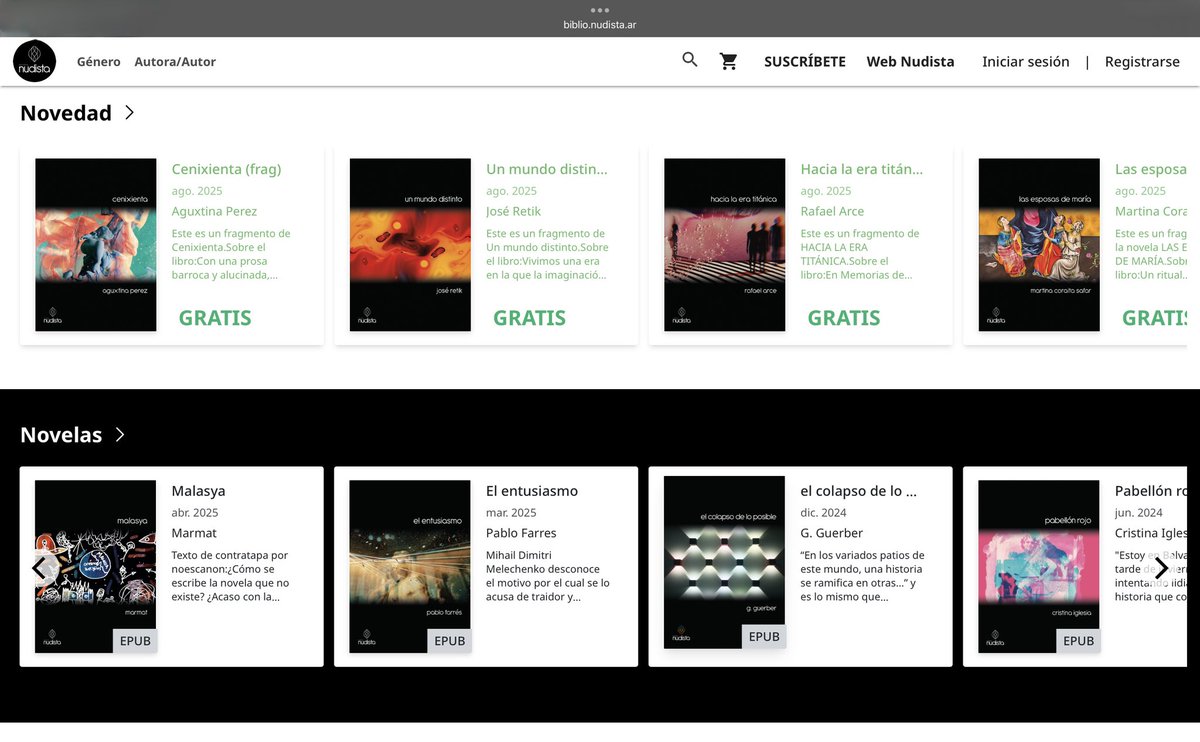This screenshot has height=742, width=1200.
Task: Open the shopping cart icon
Action: point(729,60)
